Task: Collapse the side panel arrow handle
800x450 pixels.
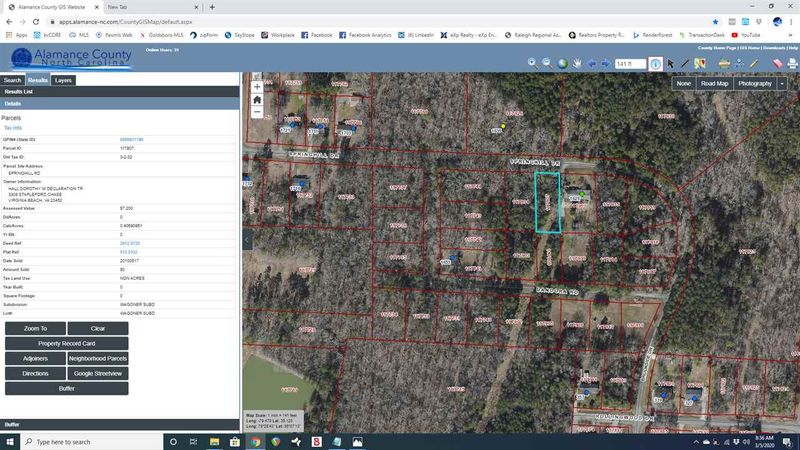Action: (247, 240)
